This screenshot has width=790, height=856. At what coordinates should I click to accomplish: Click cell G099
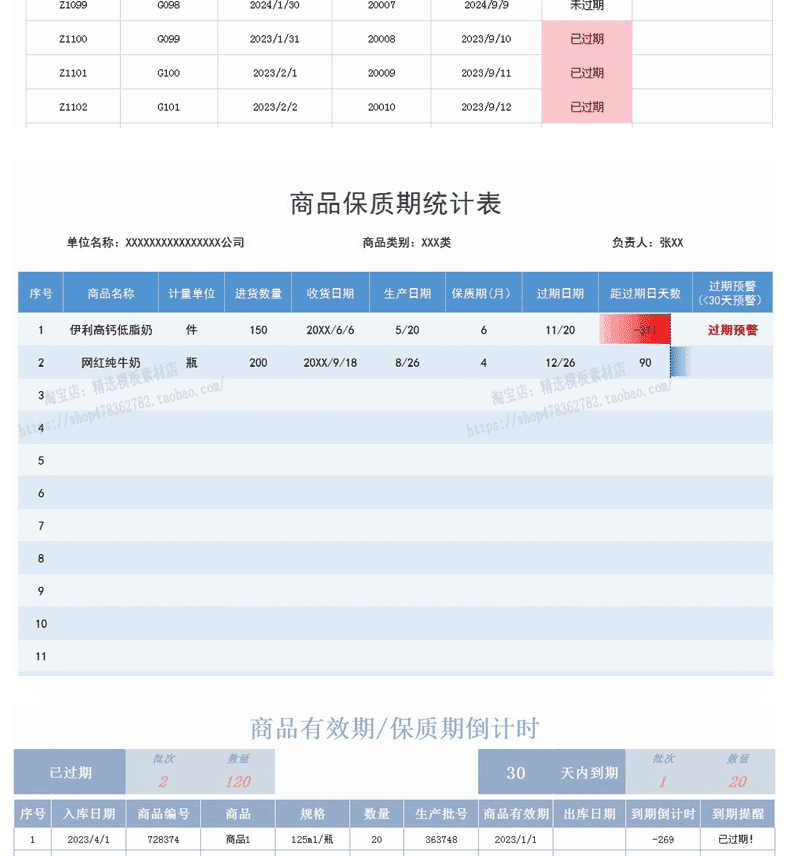[x=169, y=39]
